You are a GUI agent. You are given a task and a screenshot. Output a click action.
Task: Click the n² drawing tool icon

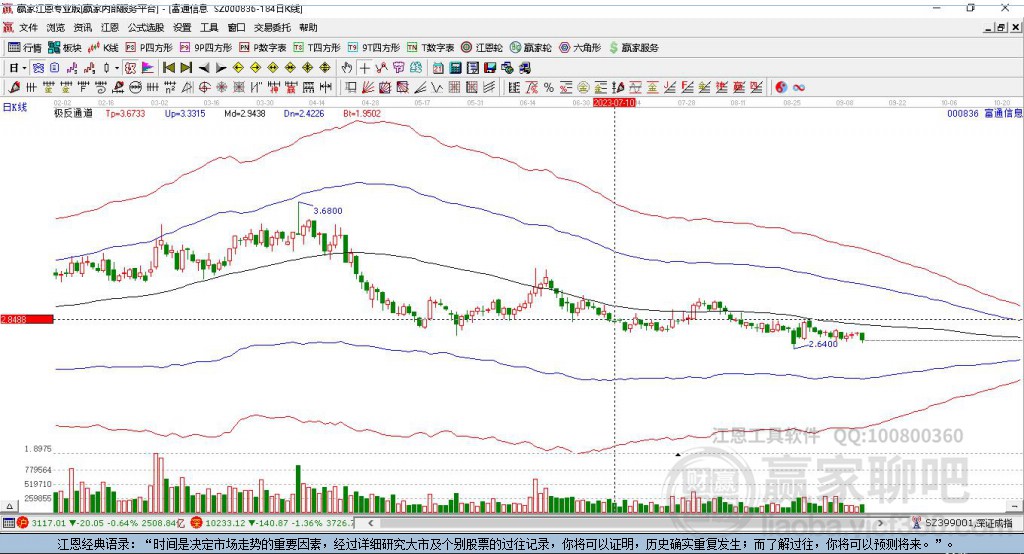pos(170,88)
